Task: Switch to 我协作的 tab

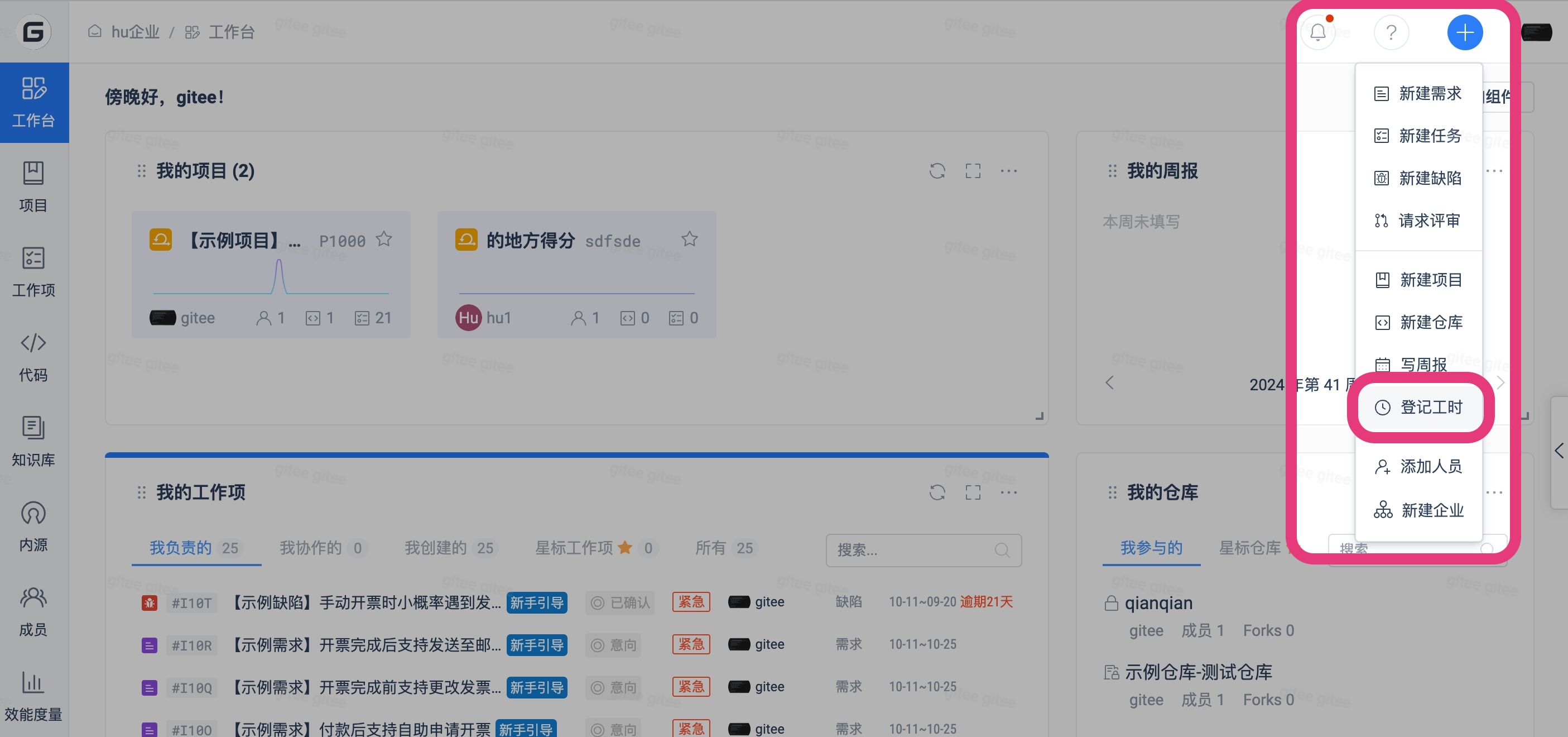Action: click(322, 548)
